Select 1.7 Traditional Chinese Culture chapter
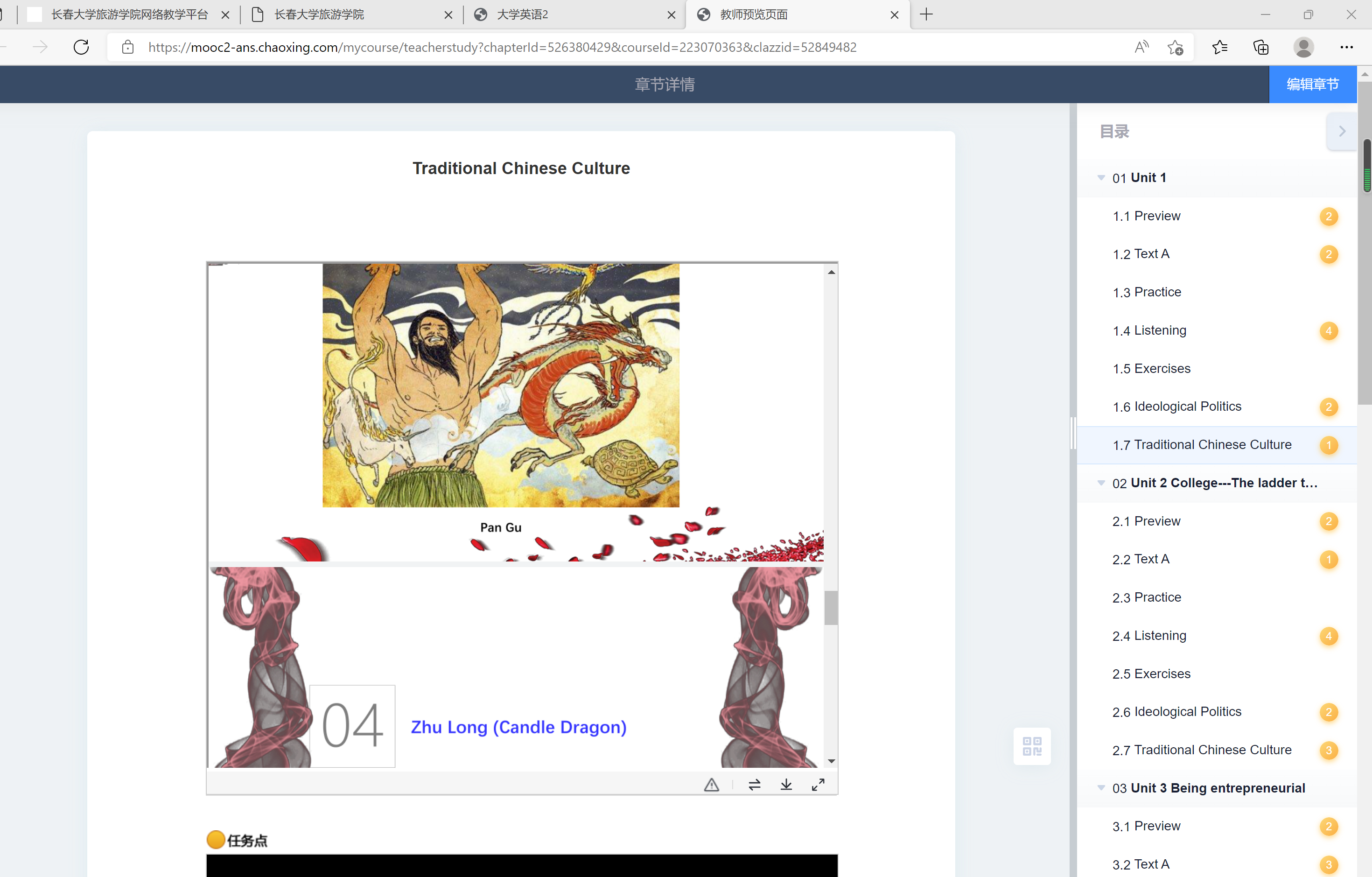Screen dimensions: 1372x877 (1217, 445)
